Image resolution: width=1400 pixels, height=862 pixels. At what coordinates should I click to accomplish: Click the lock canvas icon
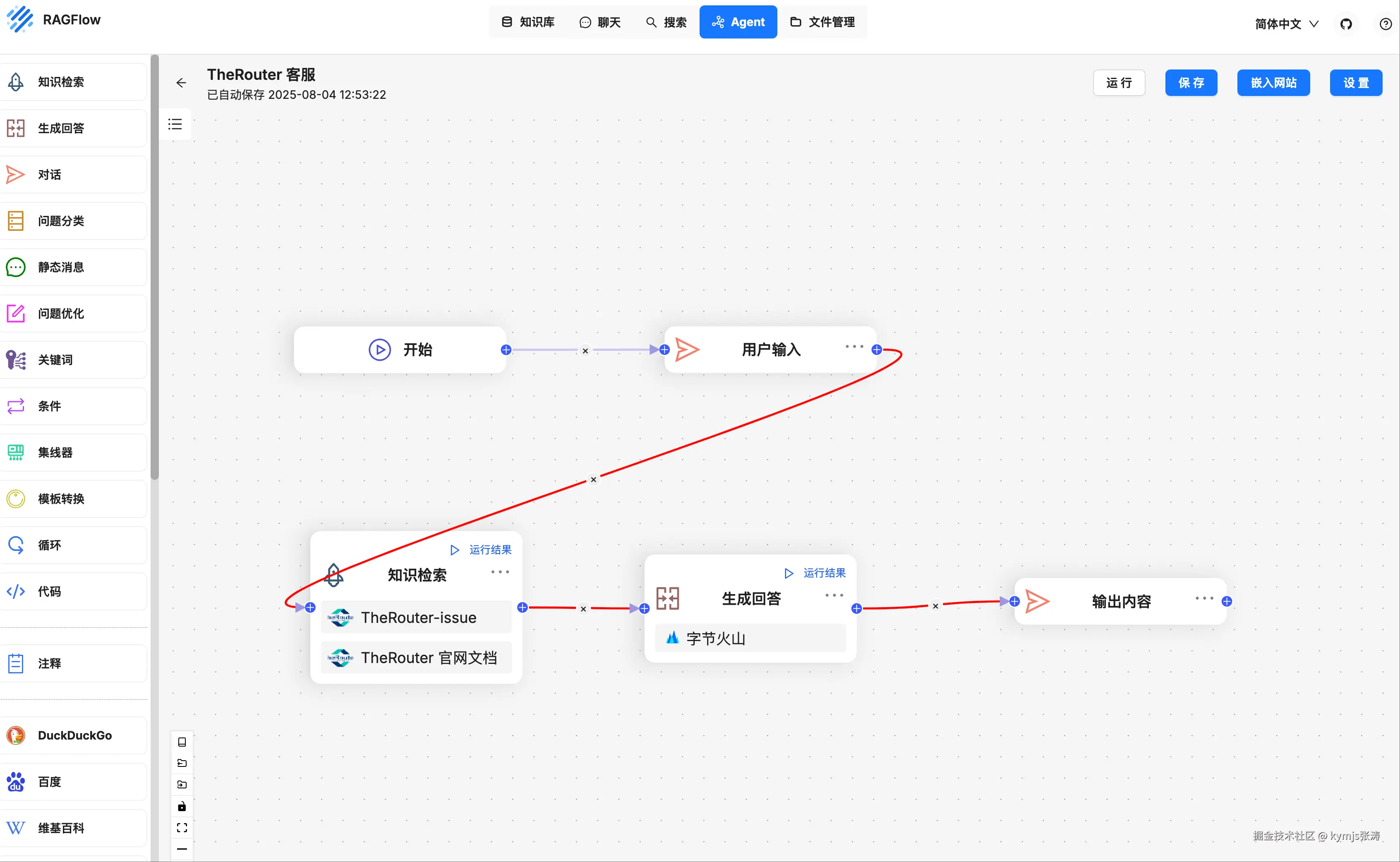click(182, 806)
